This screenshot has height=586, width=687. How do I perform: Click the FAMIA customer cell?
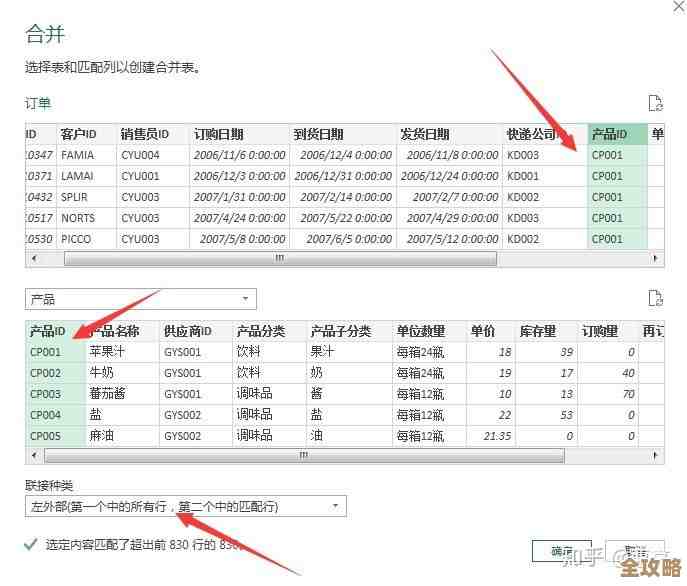tap(87, 155)
